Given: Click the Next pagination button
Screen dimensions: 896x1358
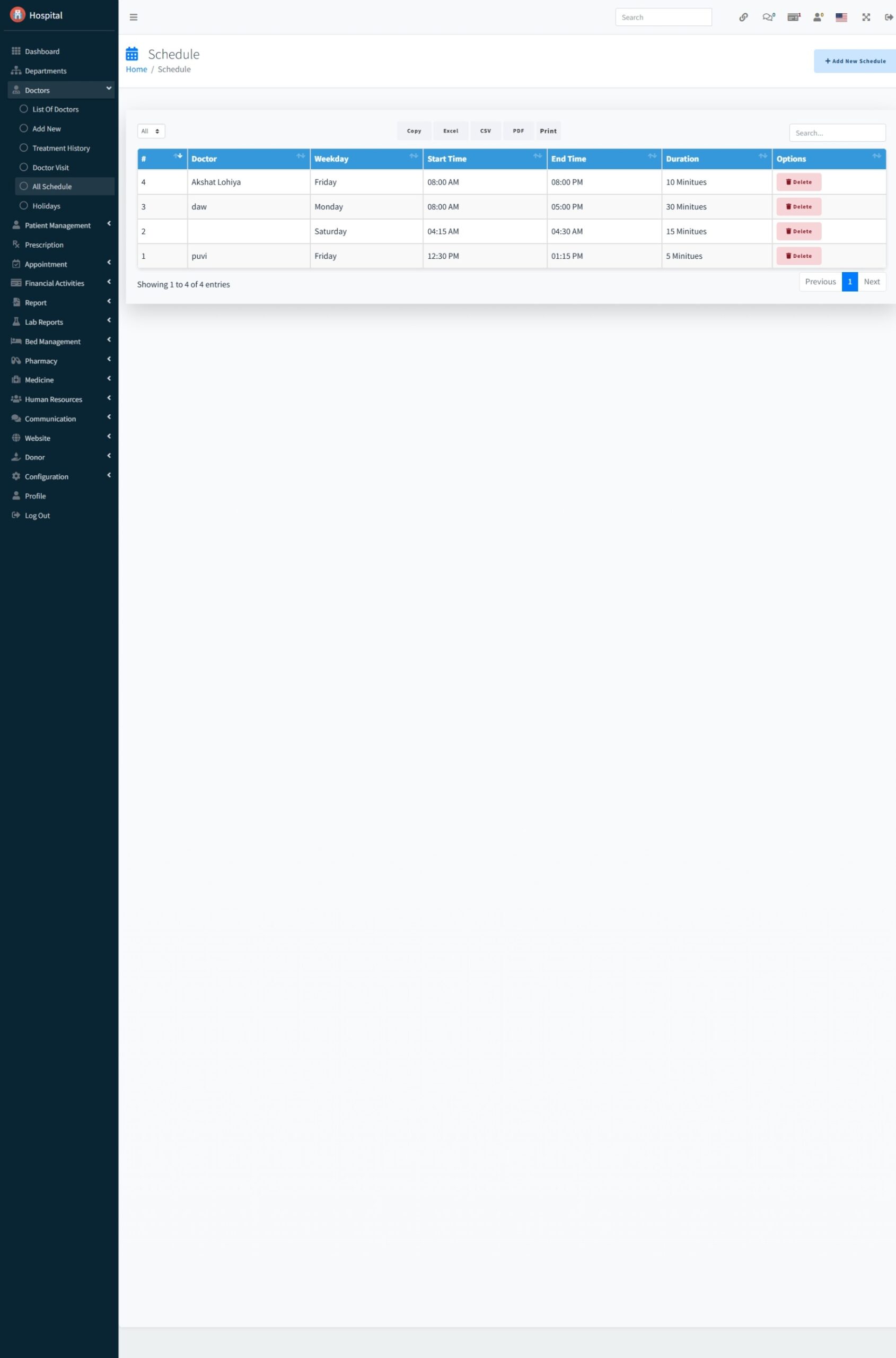Looking at the screenshot, I should coord(872,281).
